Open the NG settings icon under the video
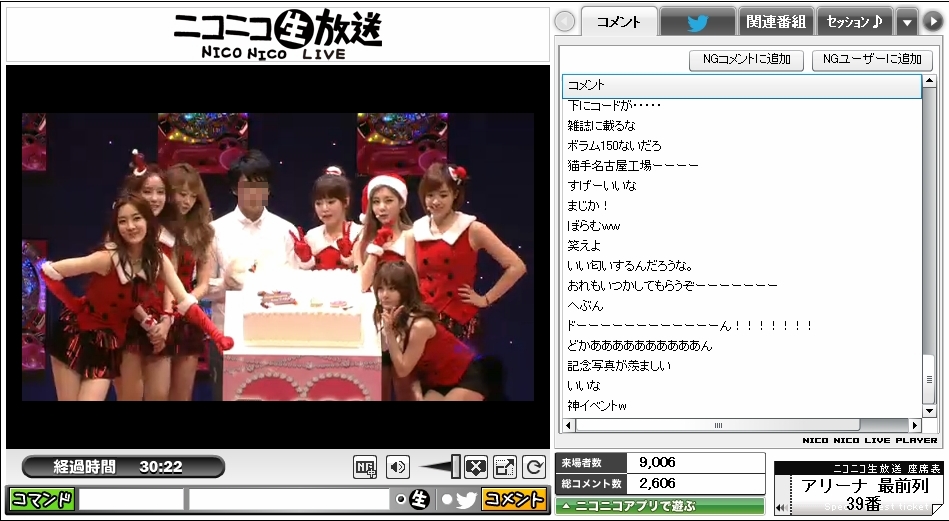The width and height of the screenshot is (949, 521). pyautogui.click(x=365, y=467)
